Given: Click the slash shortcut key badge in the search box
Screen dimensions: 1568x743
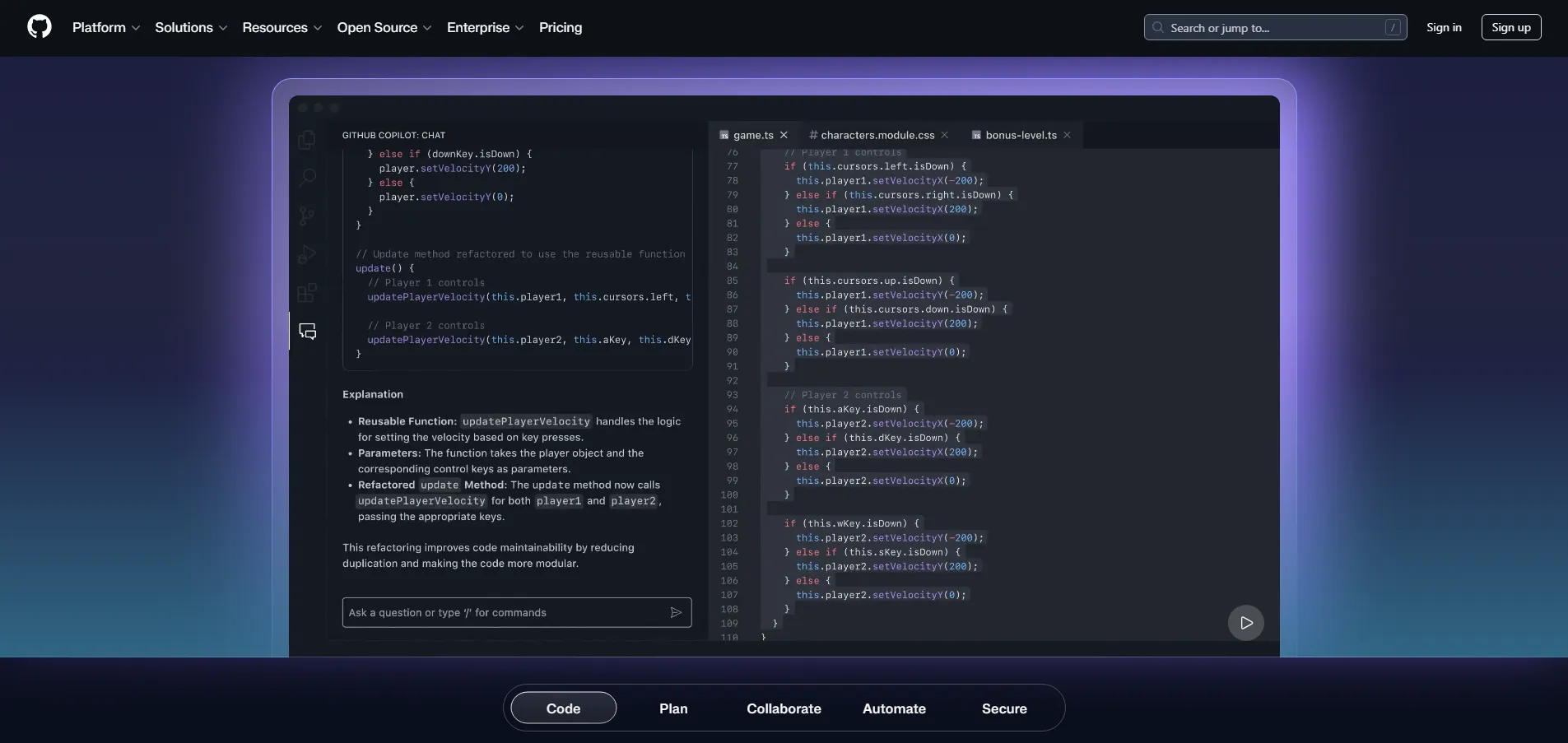Looking at the screenshot, I should [x=1393, y=27].
